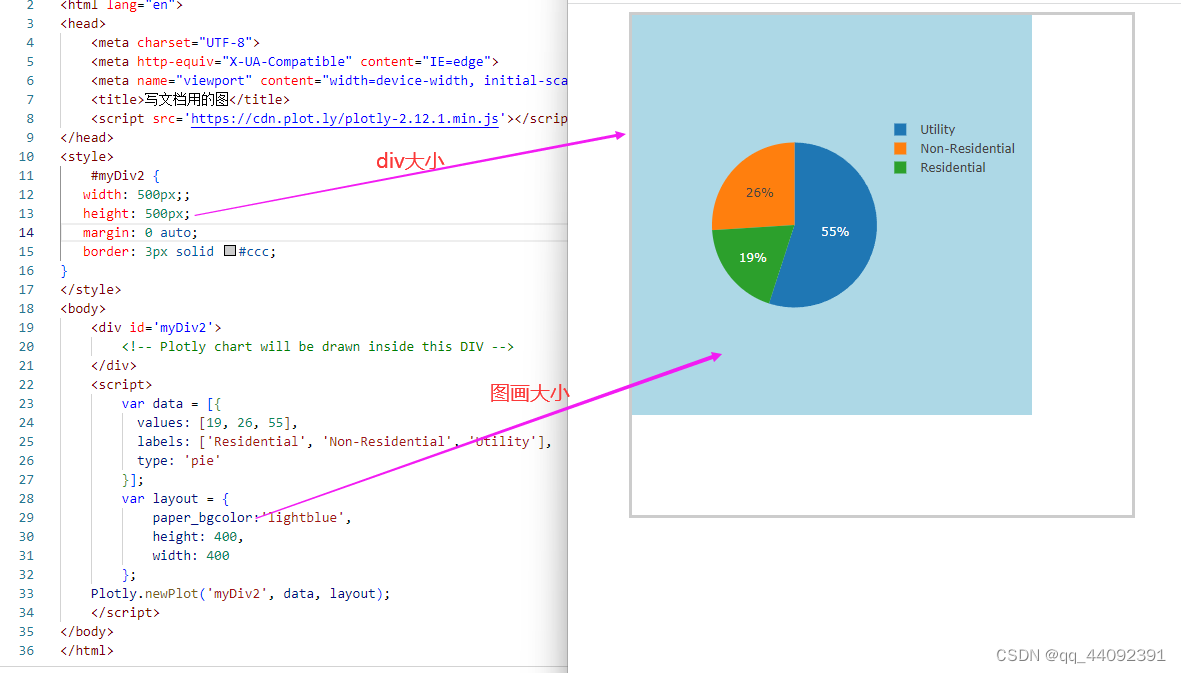Image resolution: width=1181 pixels, height=673 pixels.
Task: Click the meta viewport line 6
Action: coord(329,81)
